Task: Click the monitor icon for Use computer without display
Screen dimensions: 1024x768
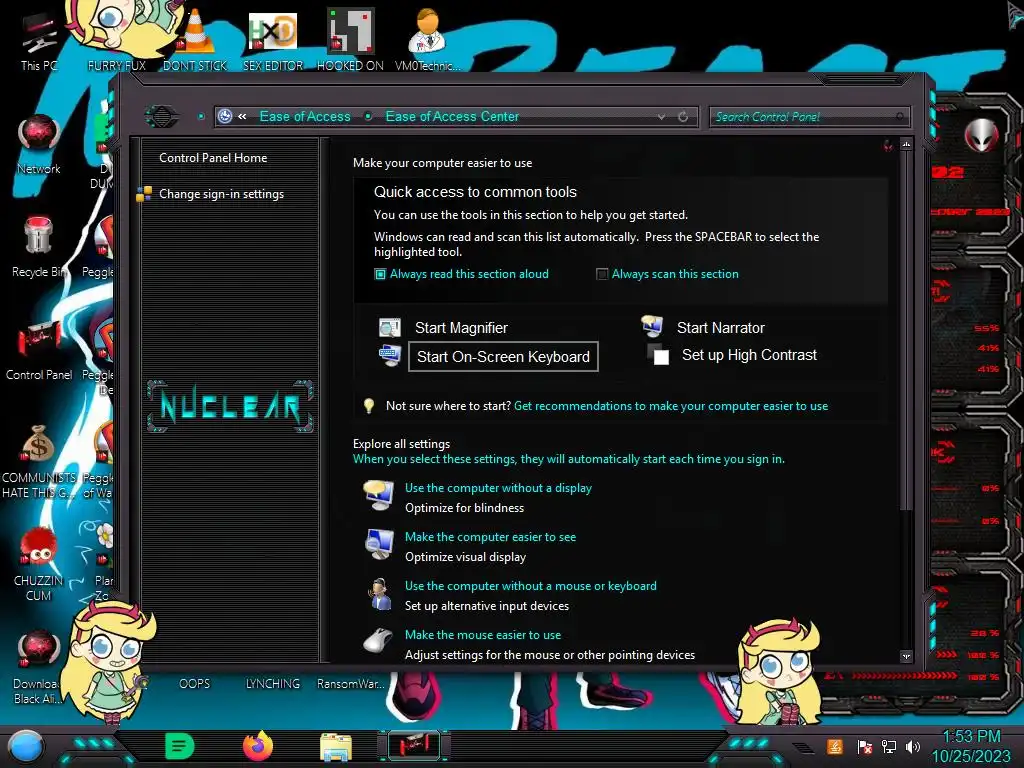Action: click(x=379, y=496)
